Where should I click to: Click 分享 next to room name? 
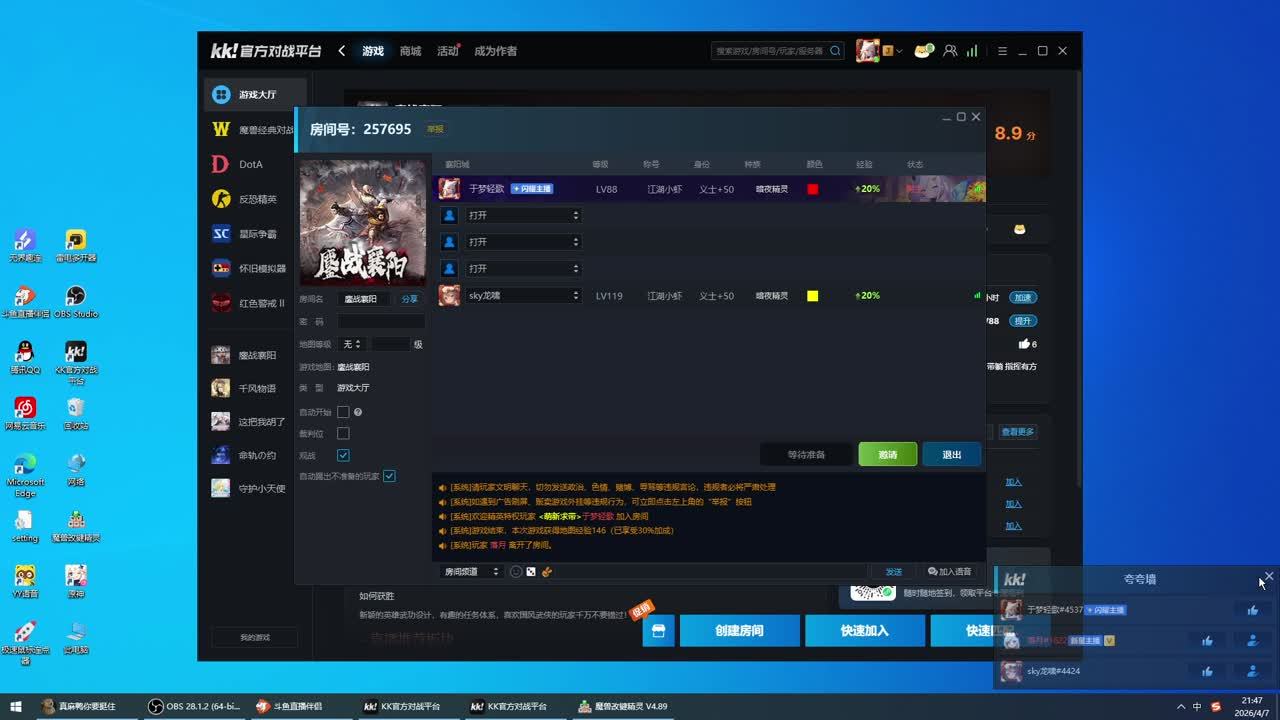pos(410,299)
